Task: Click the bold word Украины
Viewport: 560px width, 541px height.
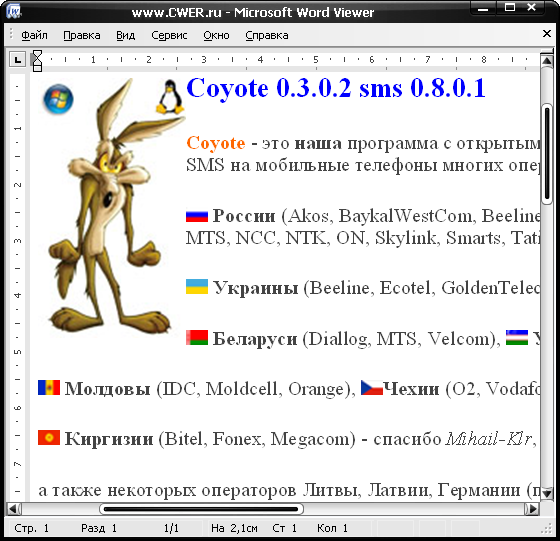Action: (255, 288)
